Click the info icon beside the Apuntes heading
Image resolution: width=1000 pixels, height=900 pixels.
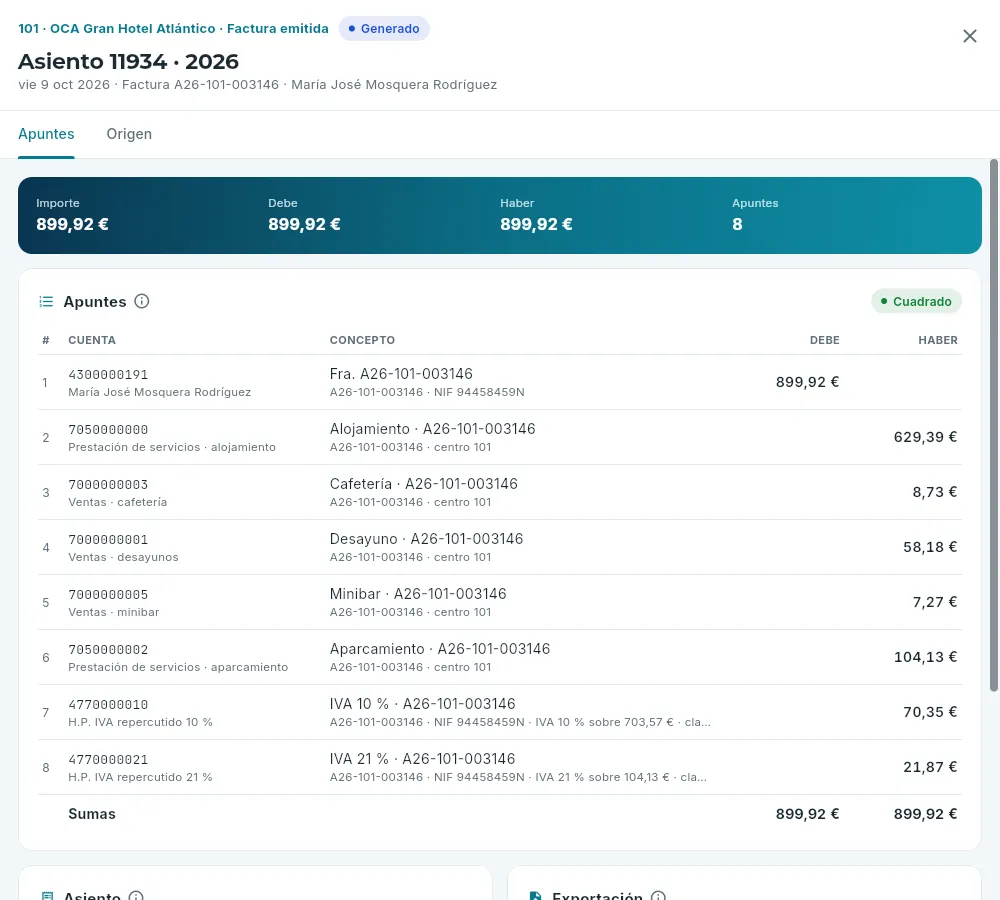coord(142,301)
